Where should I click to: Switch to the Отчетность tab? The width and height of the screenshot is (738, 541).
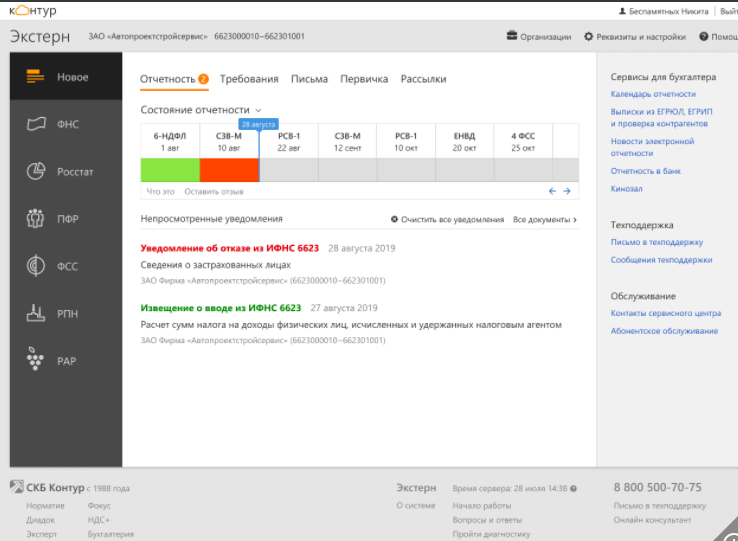click(x=168, y=79)
